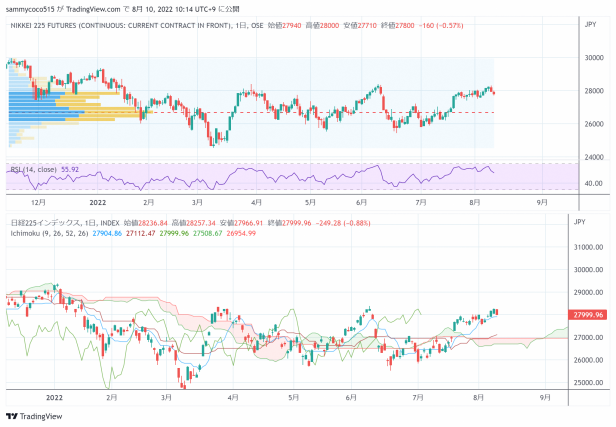Click 2022 on index chart time axis
The width and height of the screenshot is (616, 427).
54,398
